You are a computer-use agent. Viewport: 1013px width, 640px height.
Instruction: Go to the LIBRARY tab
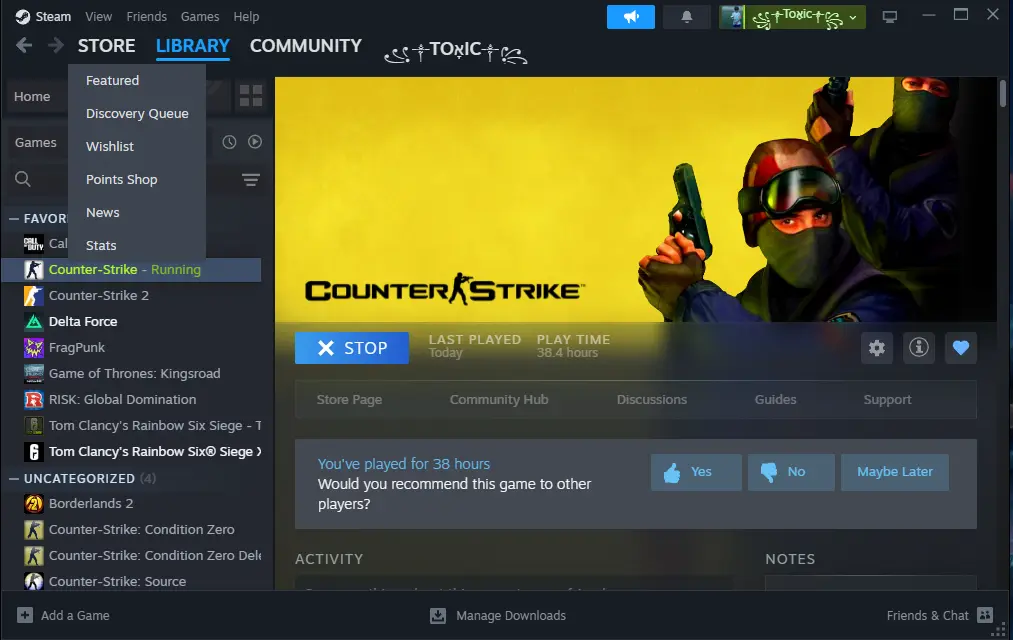[x=193, y=46]
